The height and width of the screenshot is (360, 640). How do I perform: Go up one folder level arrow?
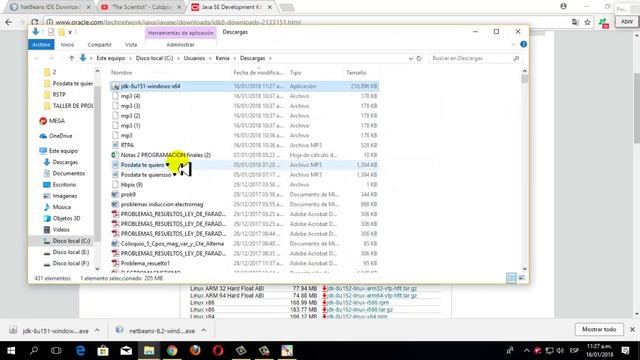click(71, 58)
